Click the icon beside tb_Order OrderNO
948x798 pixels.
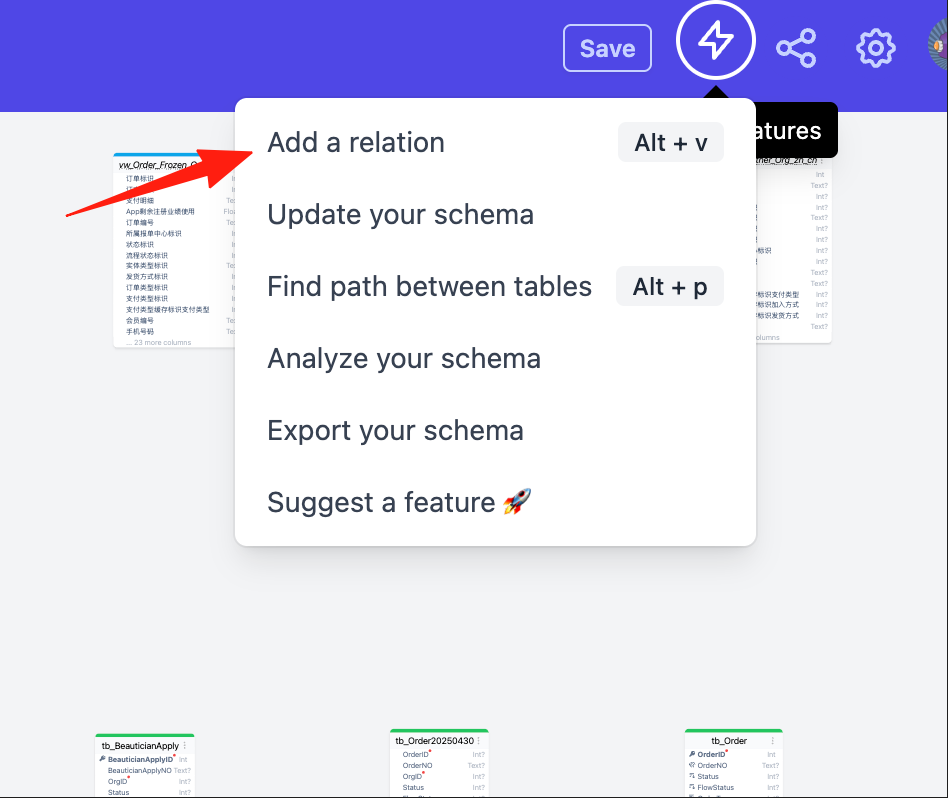[692, 765]
